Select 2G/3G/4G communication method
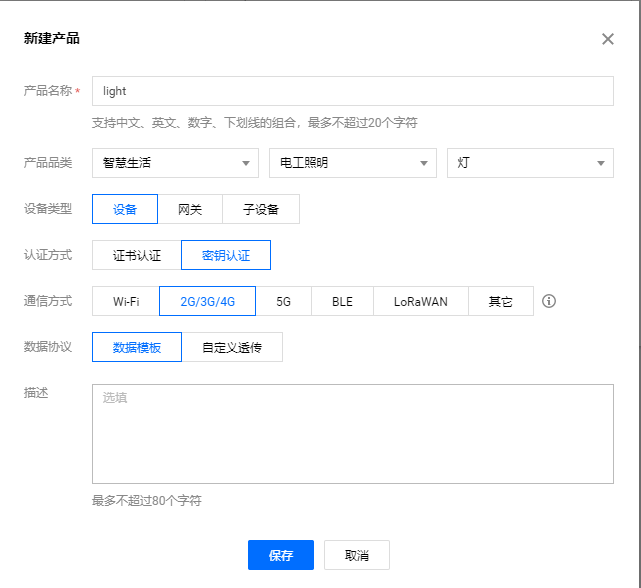Screen dimensions: 641x588 tap(207, 301)
